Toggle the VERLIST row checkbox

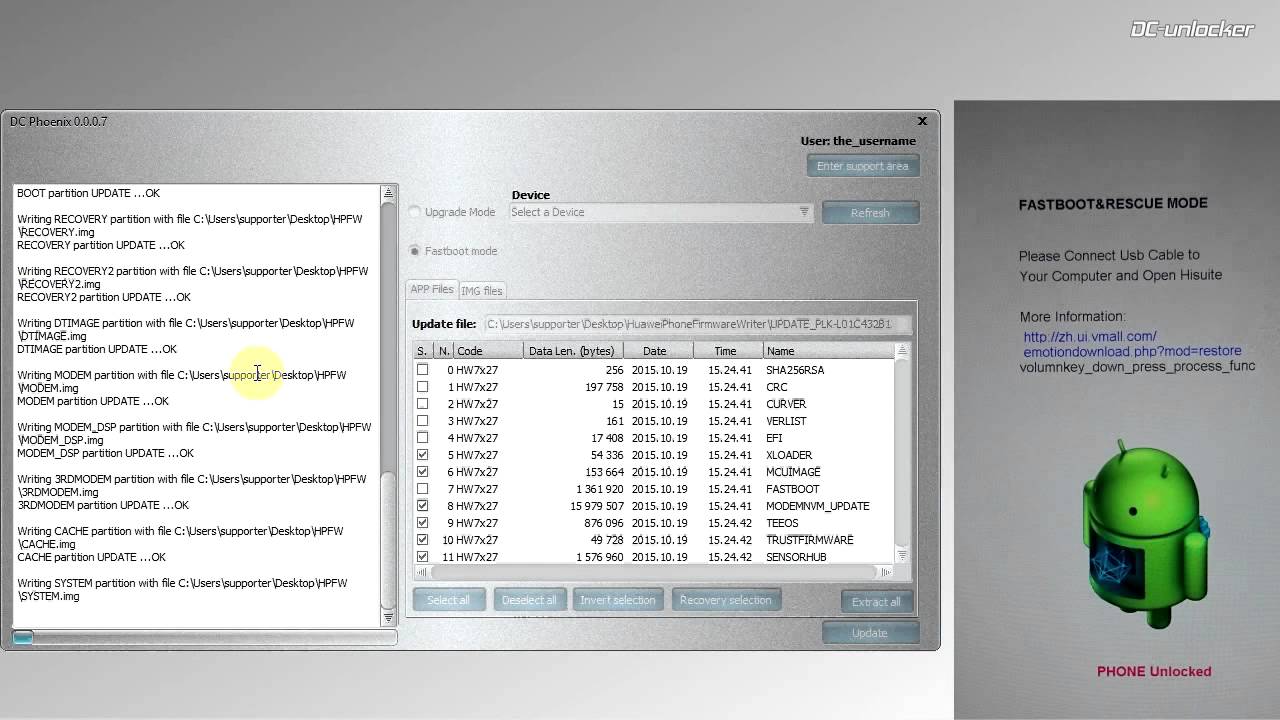(x=422, y=421)
